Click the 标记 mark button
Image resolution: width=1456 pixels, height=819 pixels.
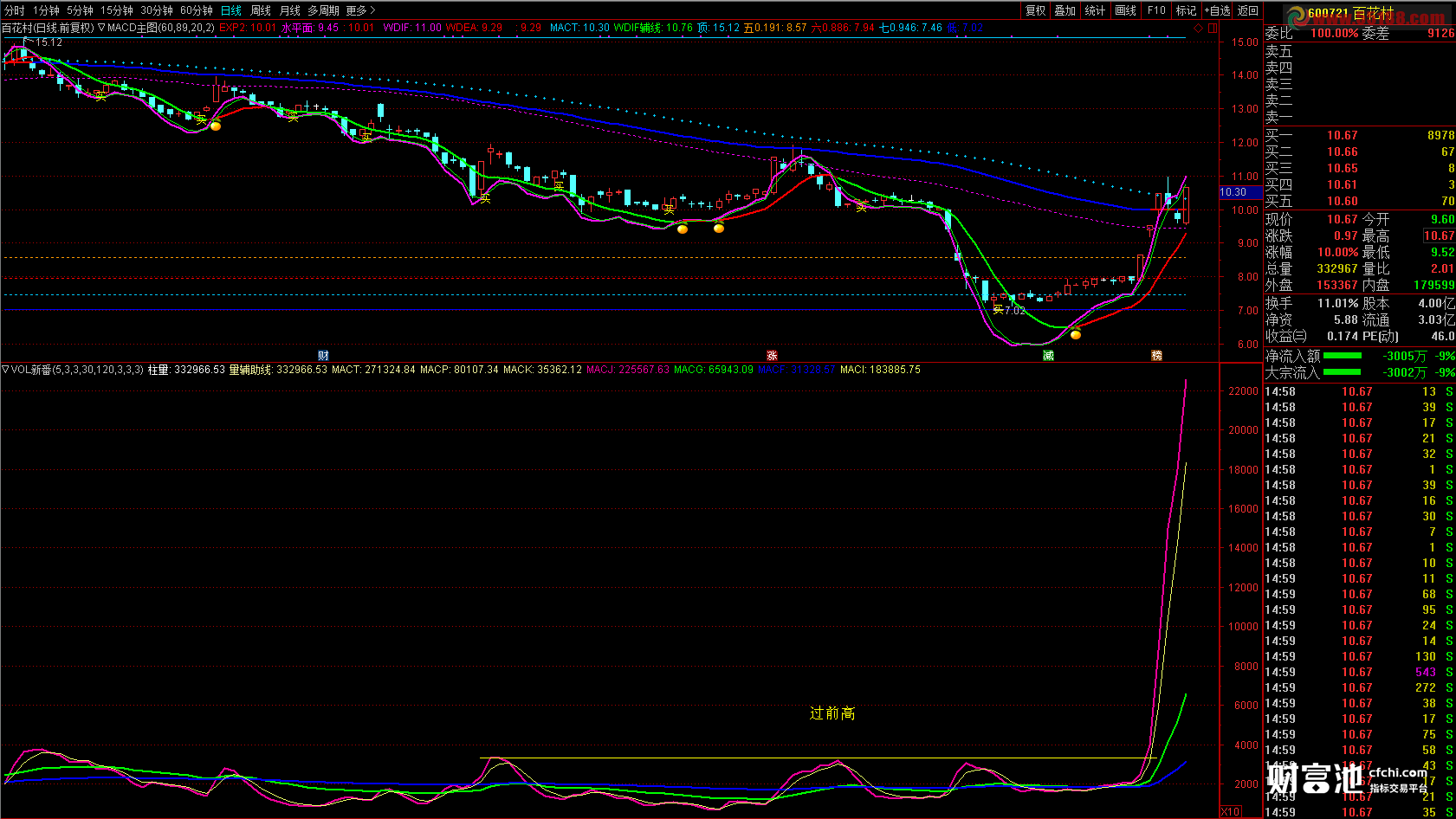pos(1186,10)
